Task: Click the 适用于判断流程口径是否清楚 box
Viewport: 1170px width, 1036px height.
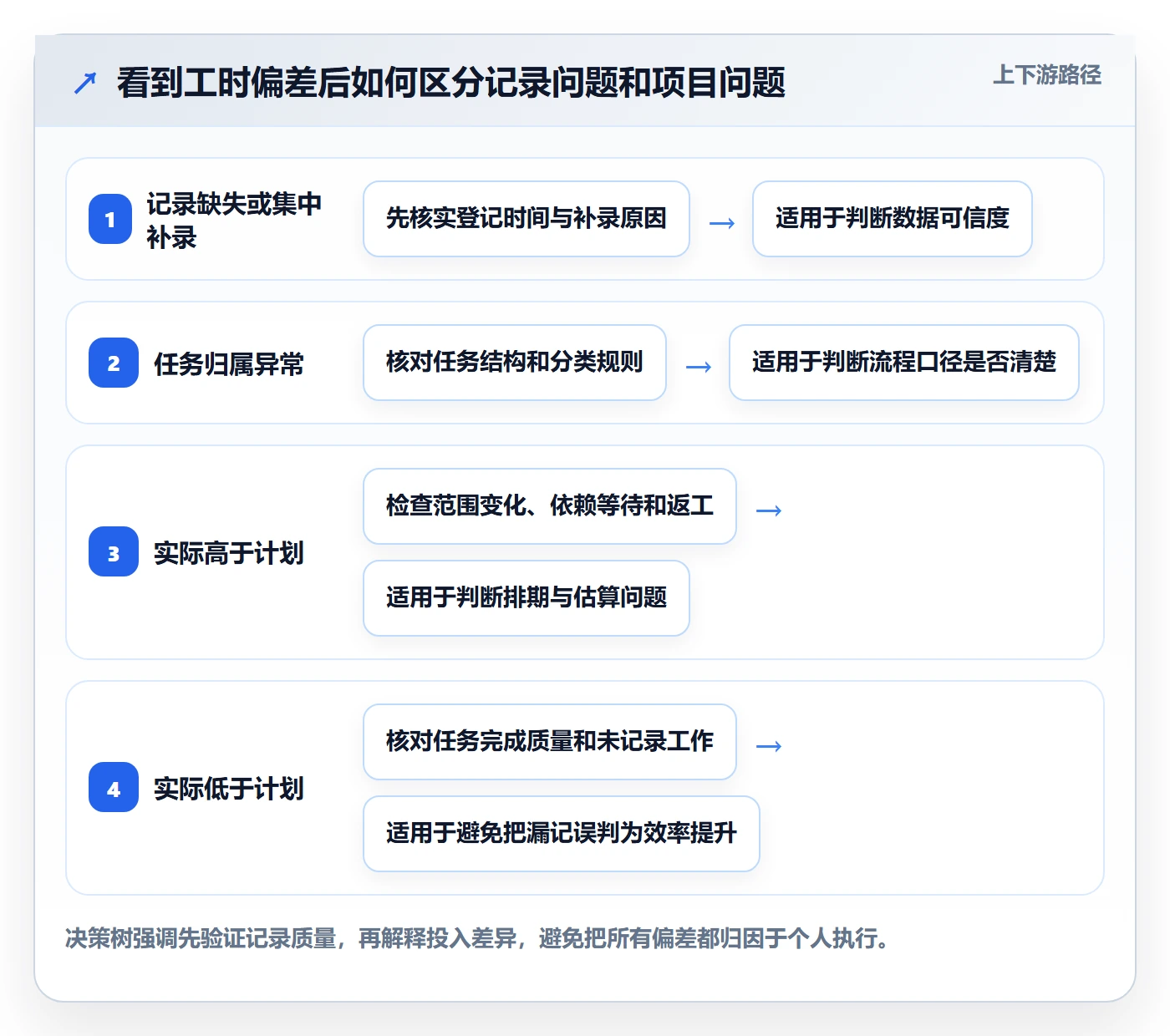Action: pyautogui.click(x=904, y=363)
